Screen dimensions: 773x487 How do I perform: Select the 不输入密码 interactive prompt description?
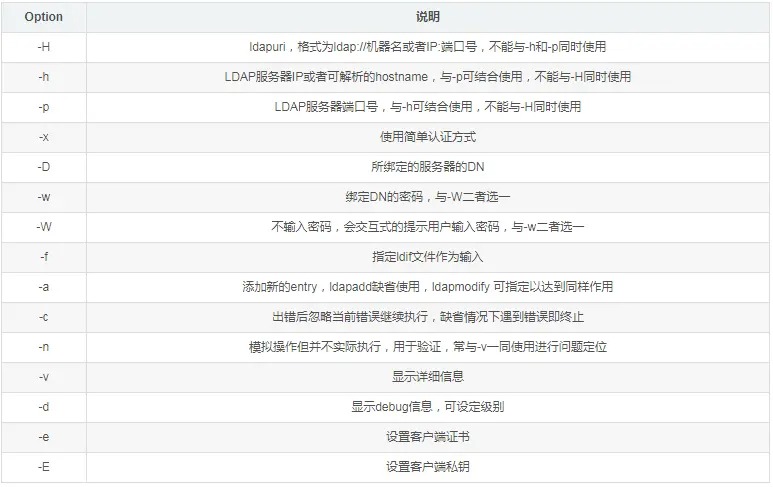(x=427, y=227)
